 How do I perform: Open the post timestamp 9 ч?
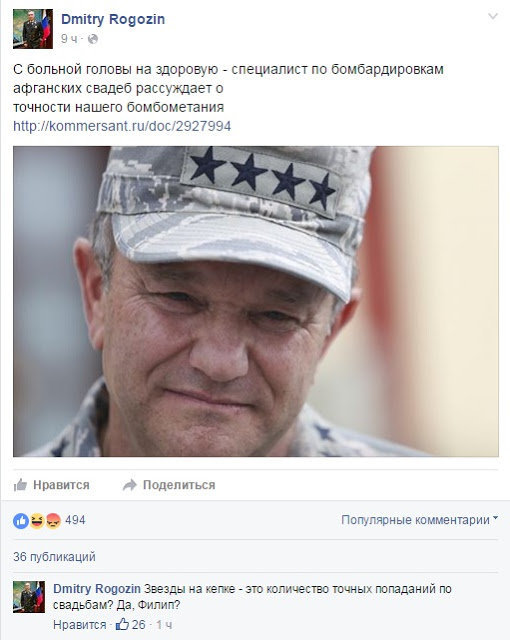pyautogui.click(x=69, y=39)
